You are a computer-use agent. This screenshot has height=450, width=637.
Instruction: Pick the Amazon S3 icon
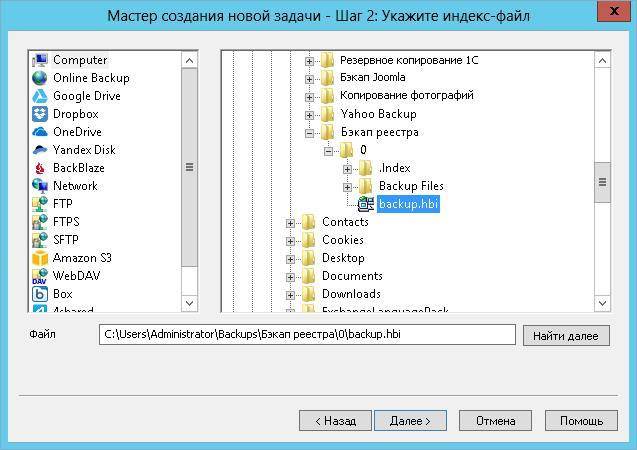tap(40, 258)
